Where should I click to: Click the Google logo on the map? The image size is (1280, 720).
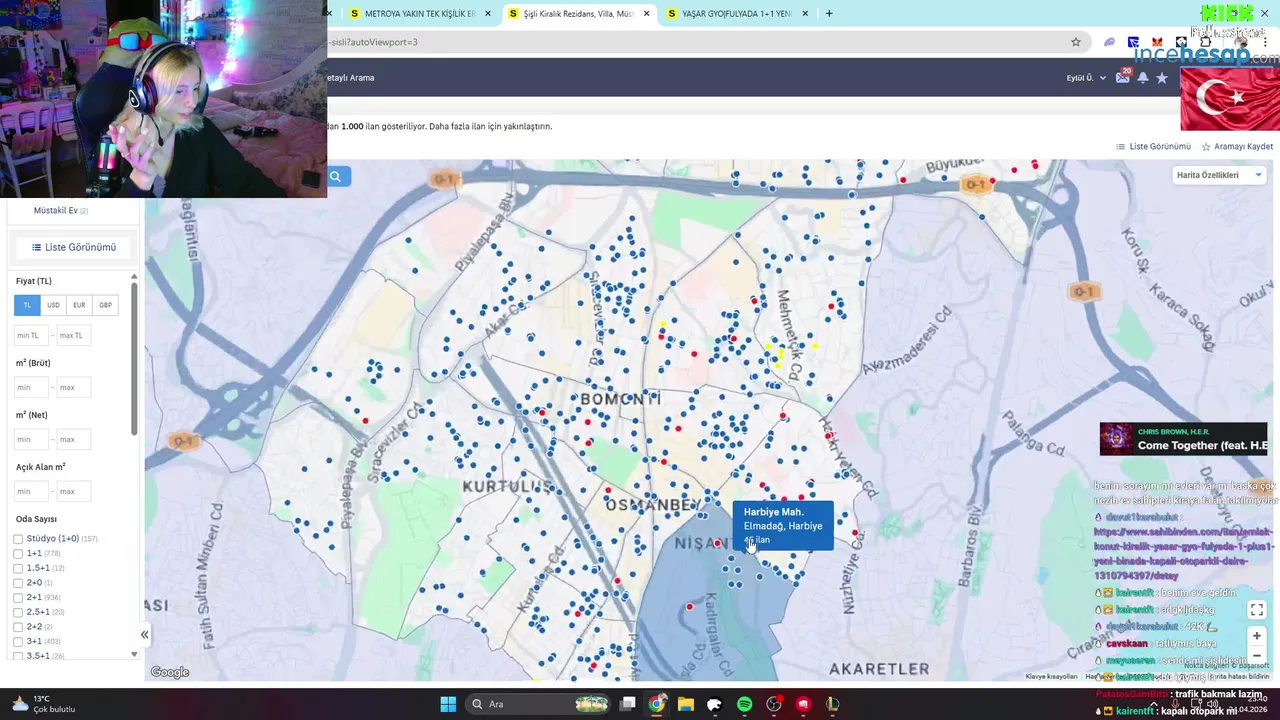click(170, 672)
